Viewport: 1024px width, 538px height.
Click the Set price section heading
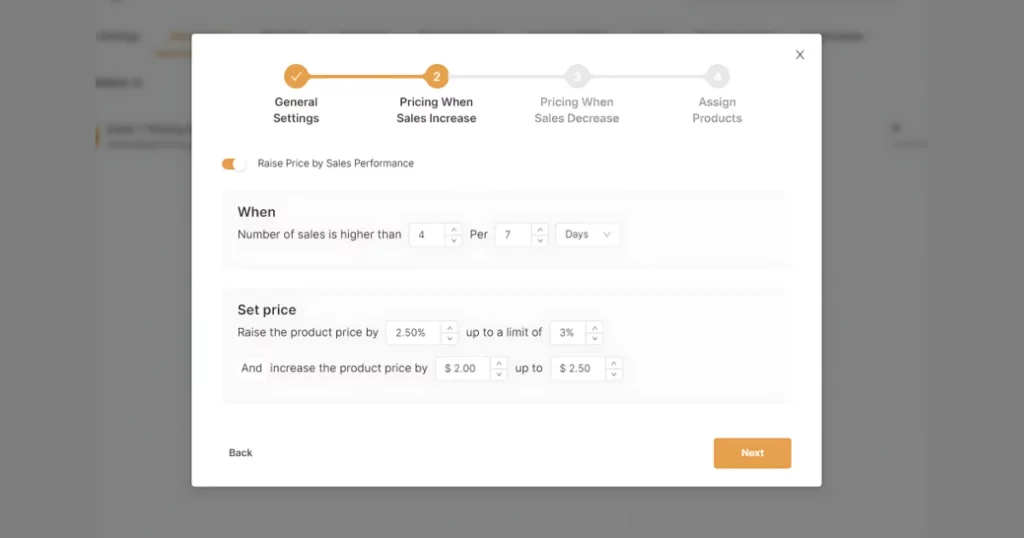266,310
